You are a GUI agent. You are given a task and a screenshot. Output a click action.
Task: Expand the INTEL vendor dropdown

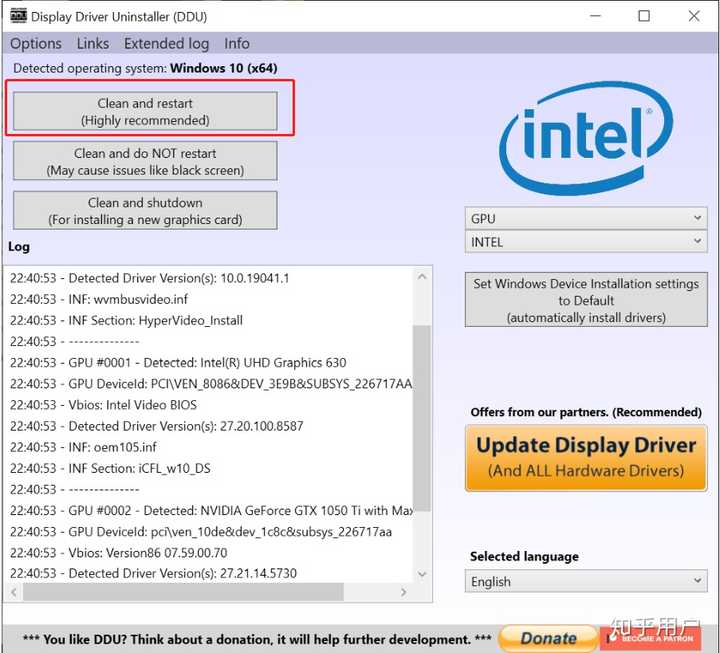pyautogui.click(x=586, y=242)
